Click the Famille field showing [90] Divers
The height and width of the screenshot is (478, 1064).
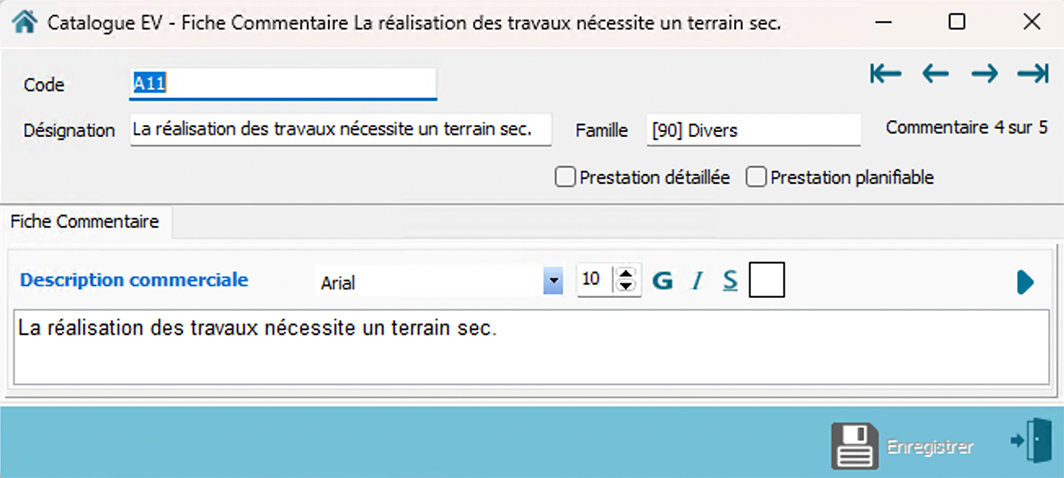click(x=753, y=130)
